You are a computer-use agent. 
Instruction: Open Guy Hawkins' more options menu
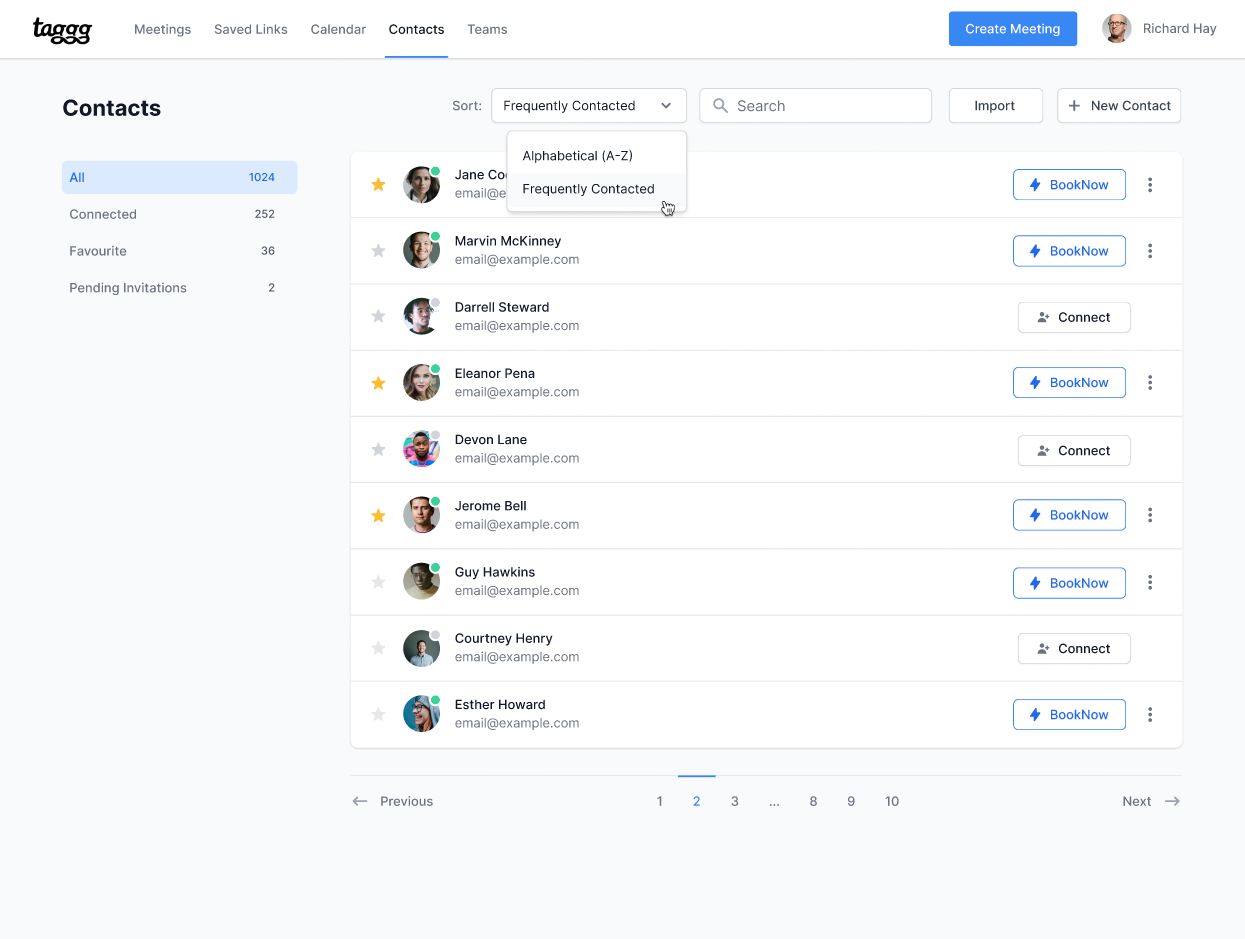pyautogui.click(x=1150, y=582)
